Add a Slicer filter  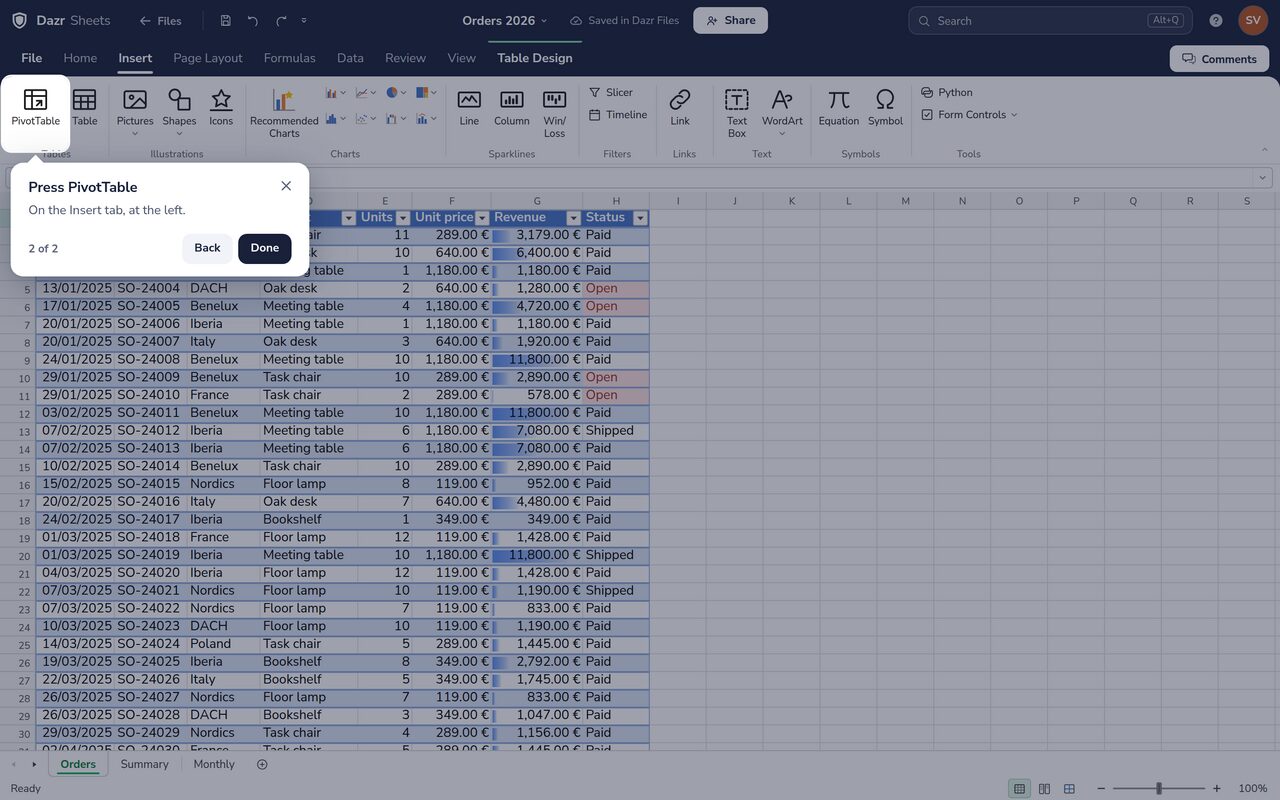click(611, 92)
